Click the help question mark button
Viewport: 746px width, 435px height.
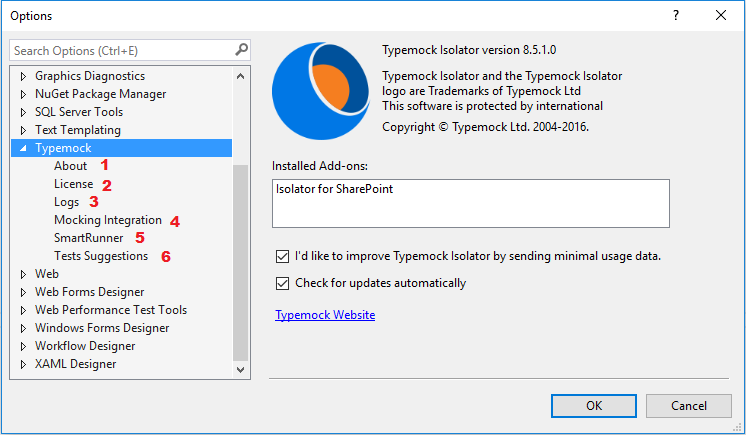[675, 16]
